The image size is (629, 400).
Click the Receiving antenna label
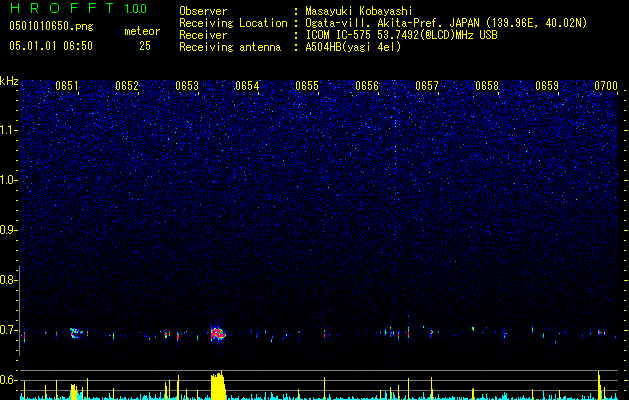230,47
